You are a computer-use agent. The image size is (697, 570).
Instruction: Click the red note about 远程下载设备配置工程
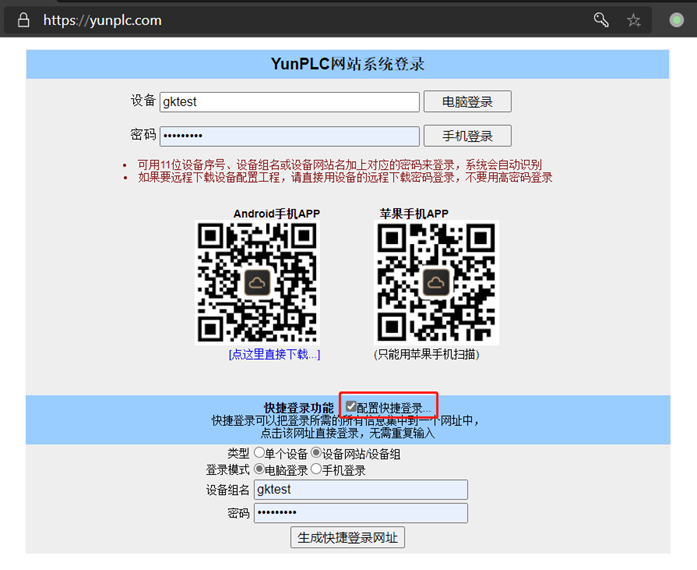tap(345, 178)
